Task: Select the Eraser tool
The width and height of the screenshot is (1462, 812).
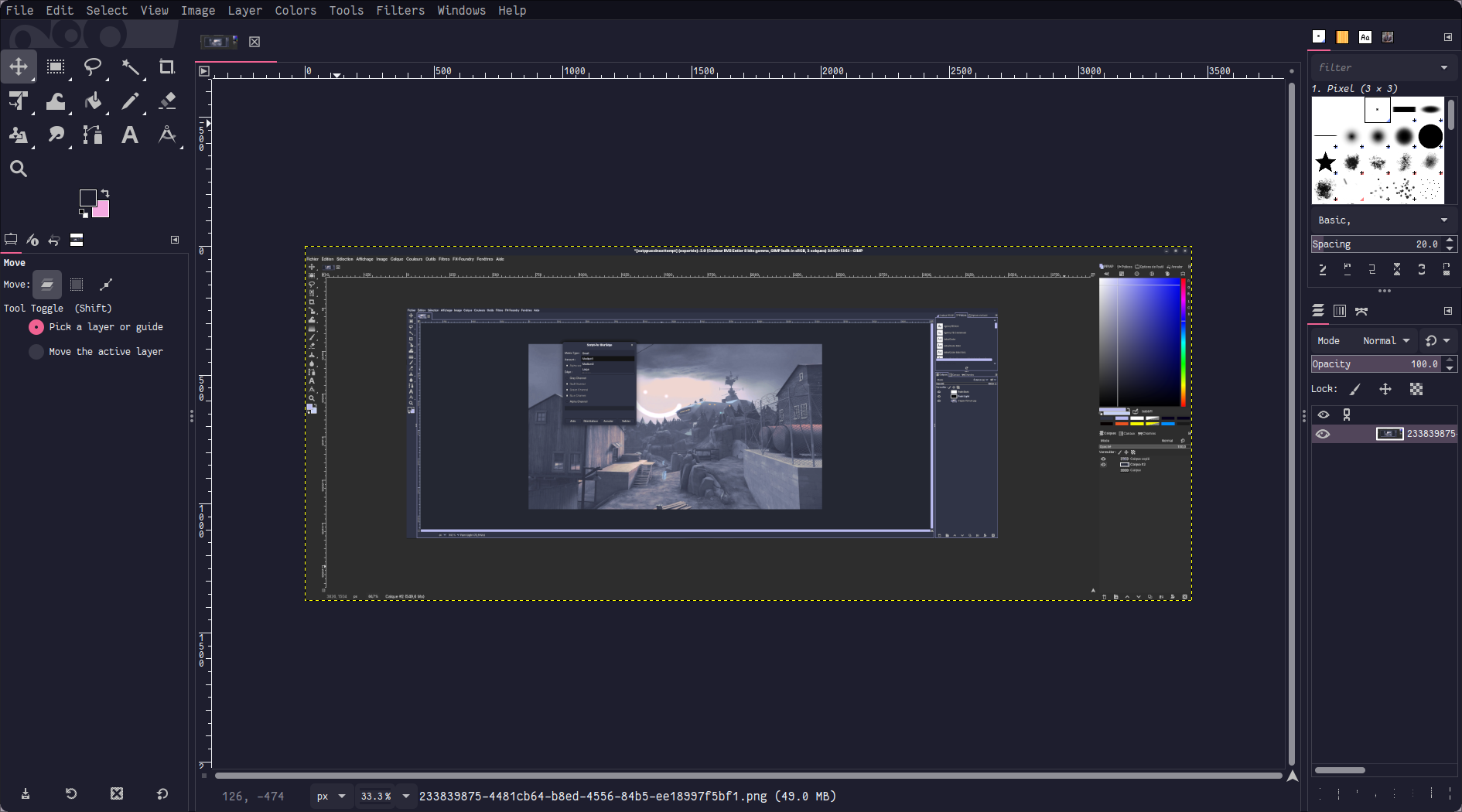Action: [x=166, y=101]
